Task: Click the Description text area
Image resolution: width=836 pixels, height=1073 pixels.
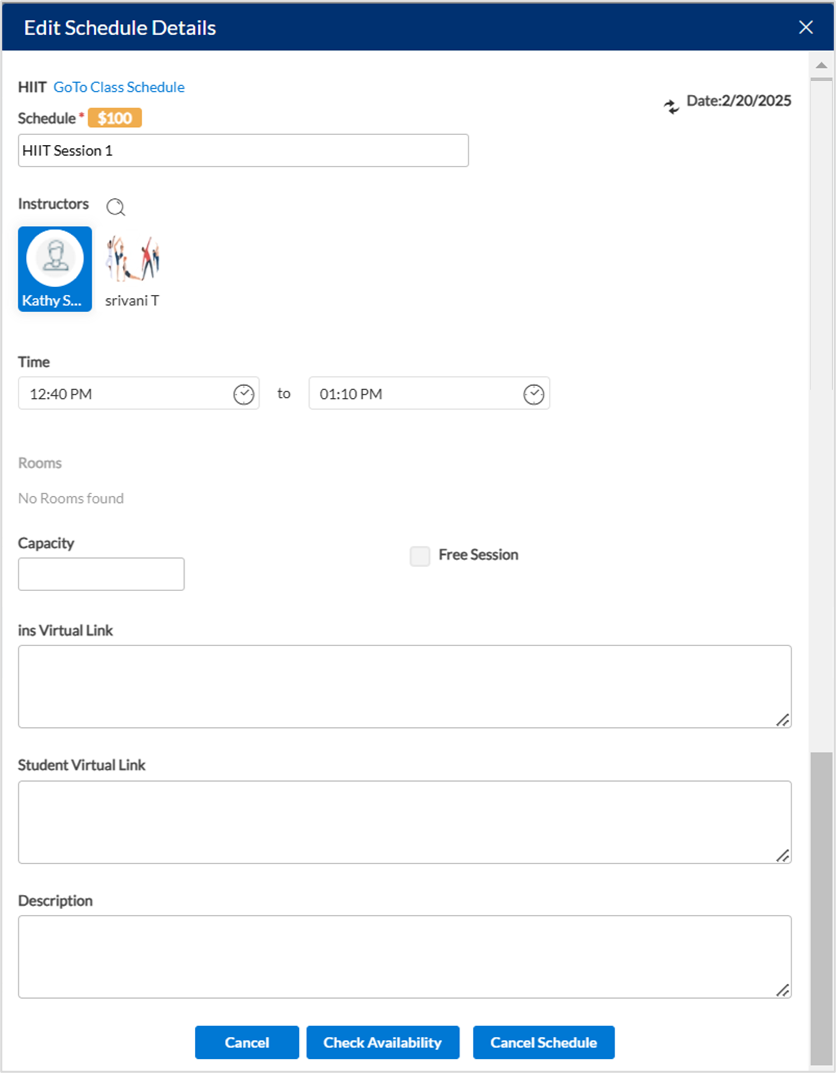Action: click(x=405, y=957)
